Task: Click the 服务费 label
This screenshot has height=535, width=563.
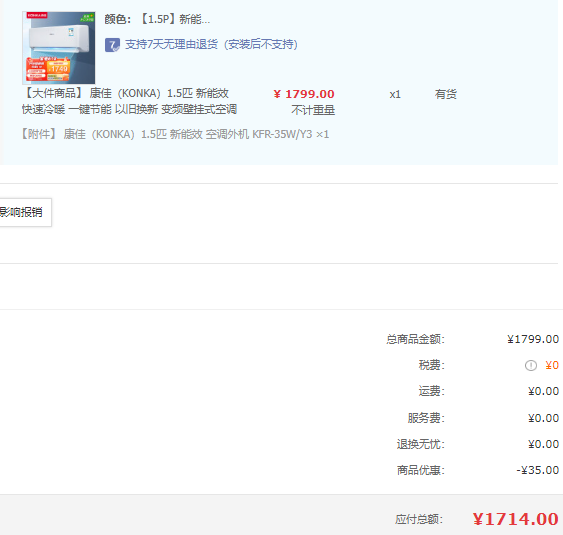Action: (x=426, y=418)
